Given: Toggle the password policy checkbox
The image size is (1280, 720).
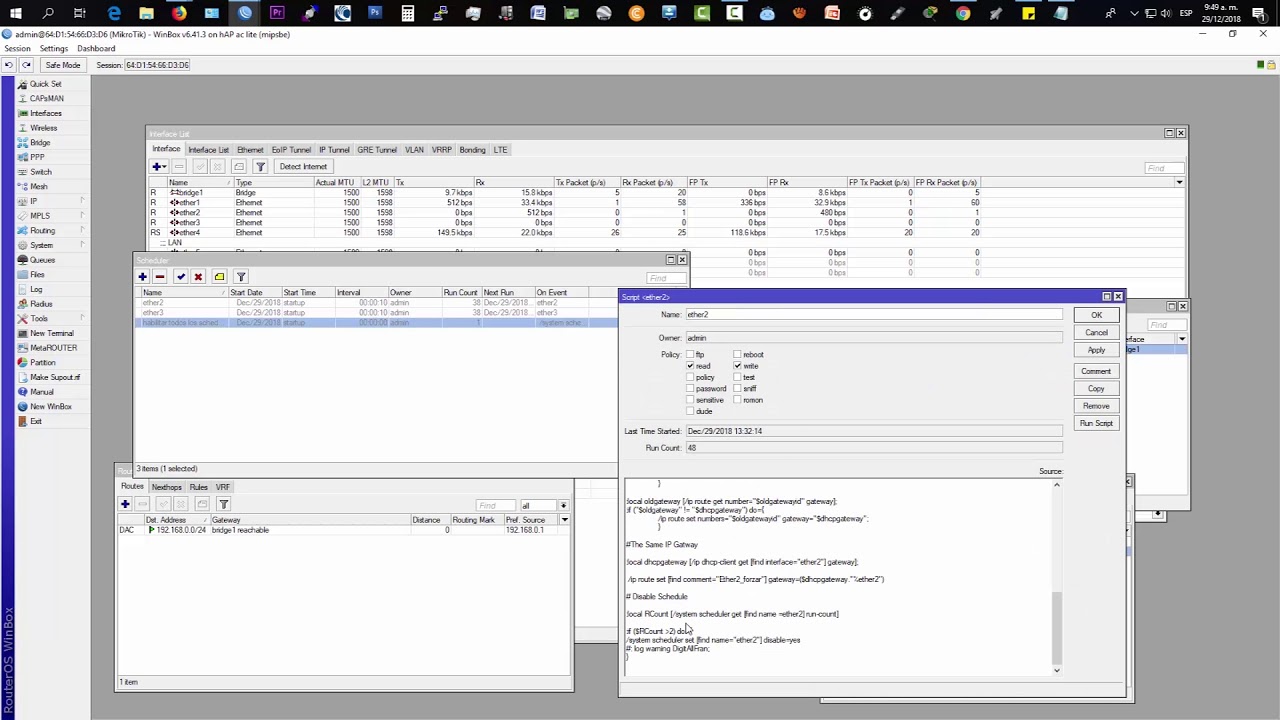Looking at the screenshot, I should tap(690, 389).
